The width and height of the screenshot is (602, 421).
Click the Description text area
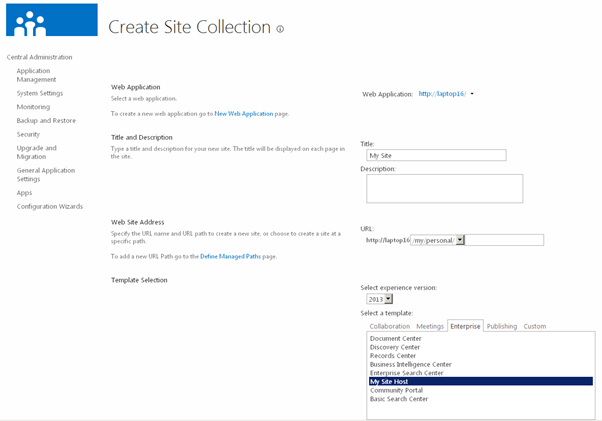pyautogui.click(x=445, y=188)
